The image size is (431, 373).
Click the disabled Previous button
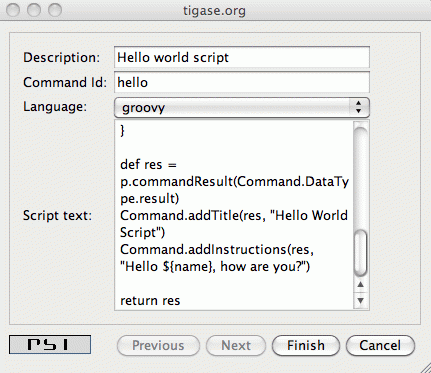point(158,345)
